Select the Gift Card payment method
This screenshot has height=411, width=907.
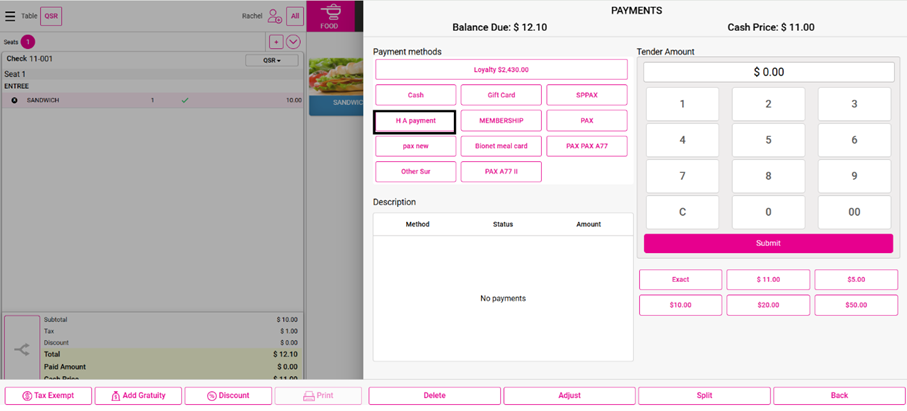[501, 95]
